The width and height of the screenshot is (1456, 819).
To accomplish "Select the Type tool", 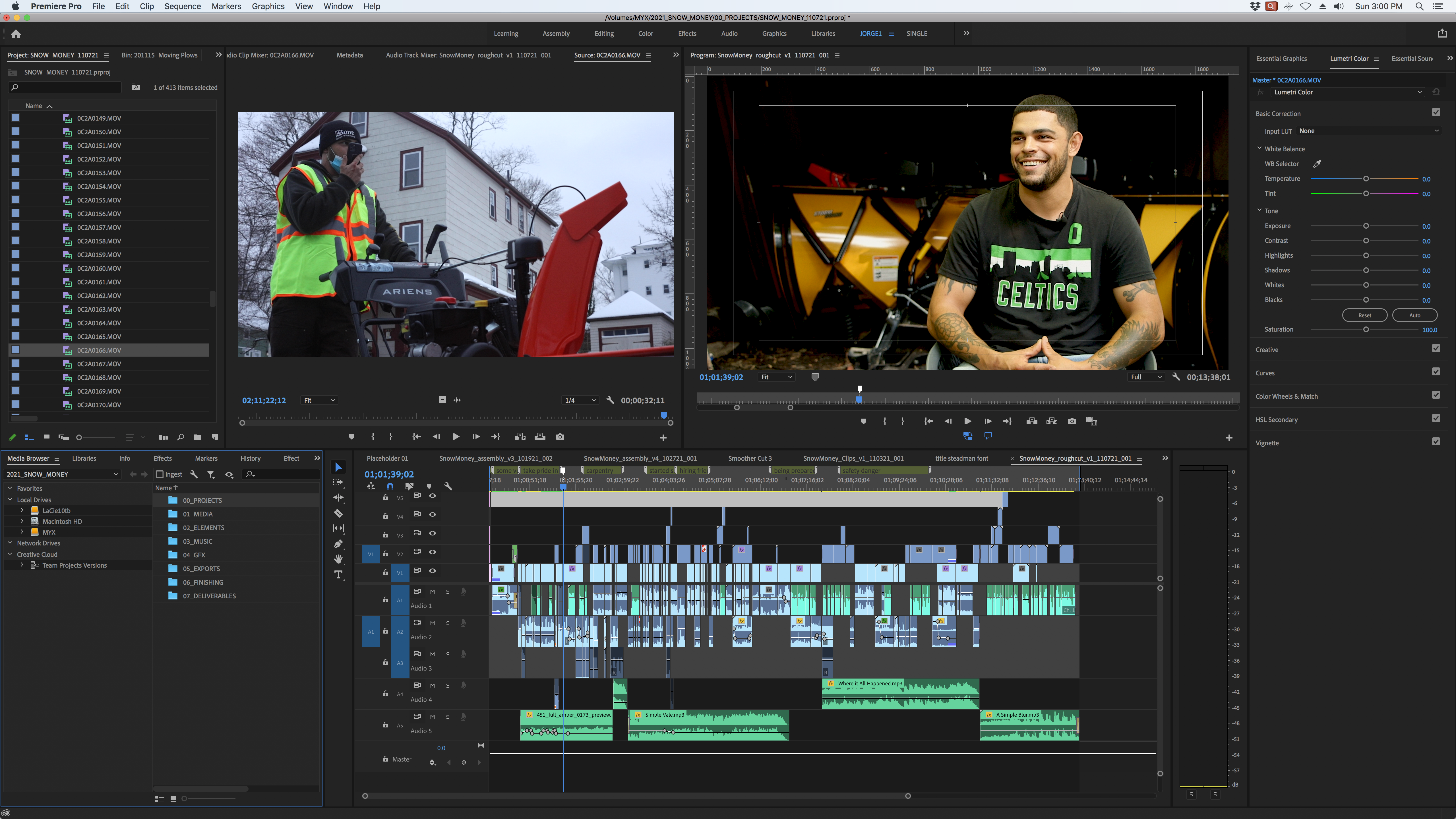I will [338, 575].
